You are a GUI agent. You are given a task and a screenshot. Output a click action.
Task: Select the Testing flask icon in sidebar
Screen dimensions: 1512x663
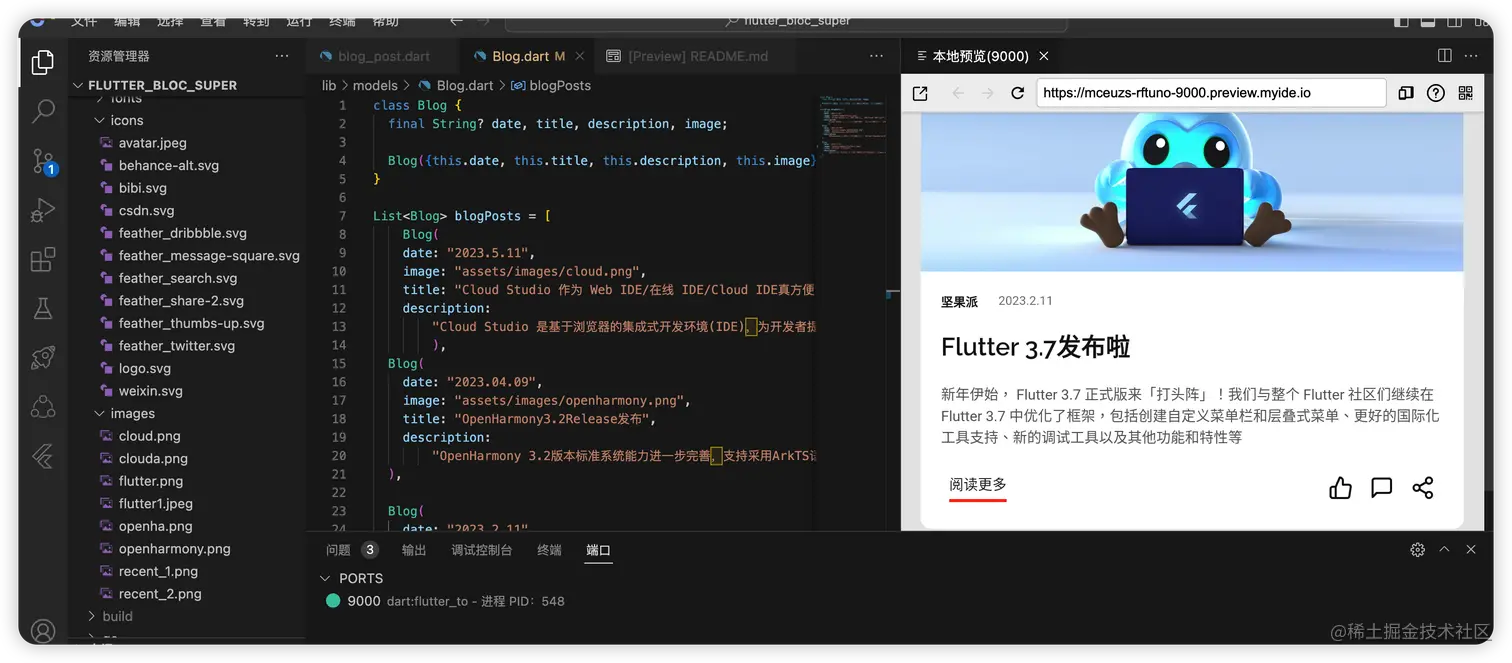coord(42,308)
